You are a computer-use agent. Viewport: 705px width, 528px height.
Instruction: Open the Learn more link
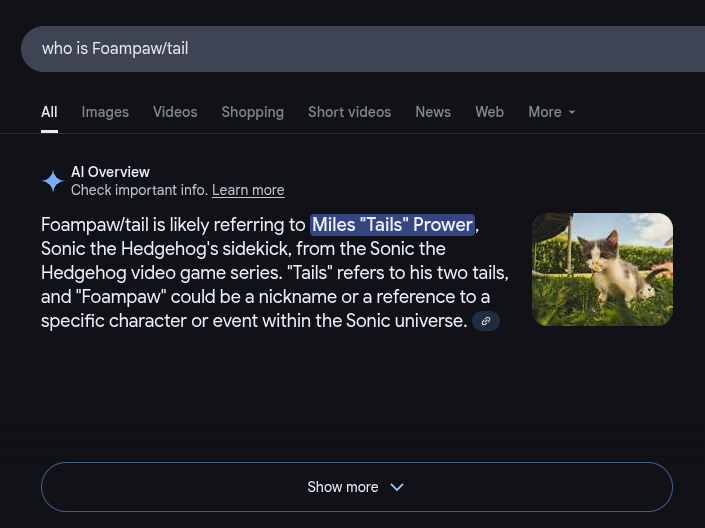tap(248, 190)
